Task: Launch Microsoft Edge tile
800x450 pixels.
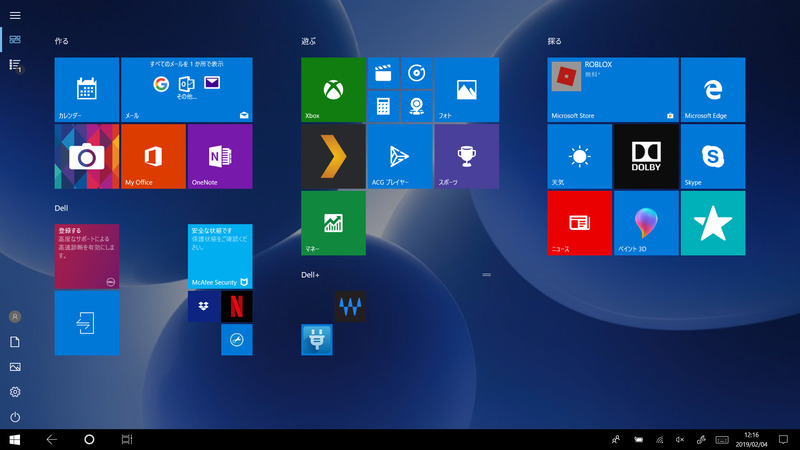Action: click(713, 90)
